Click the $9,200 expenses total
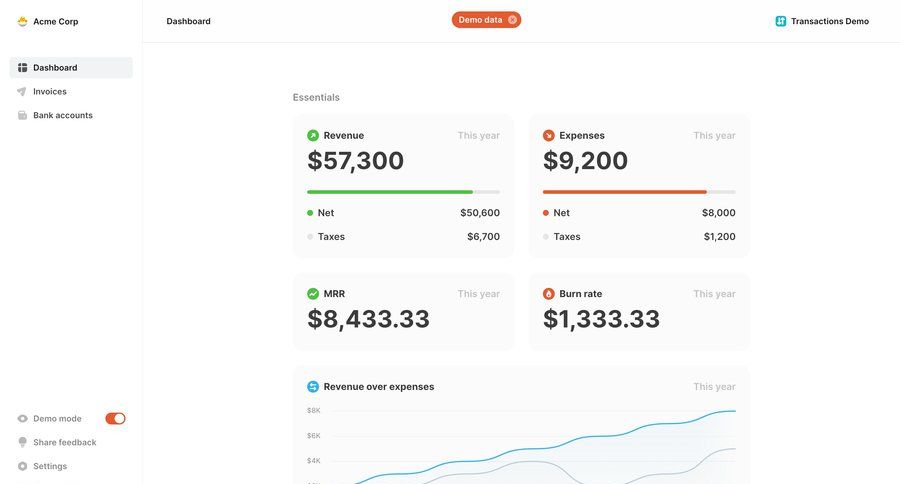Screen dimensions: 900x484 585,161
